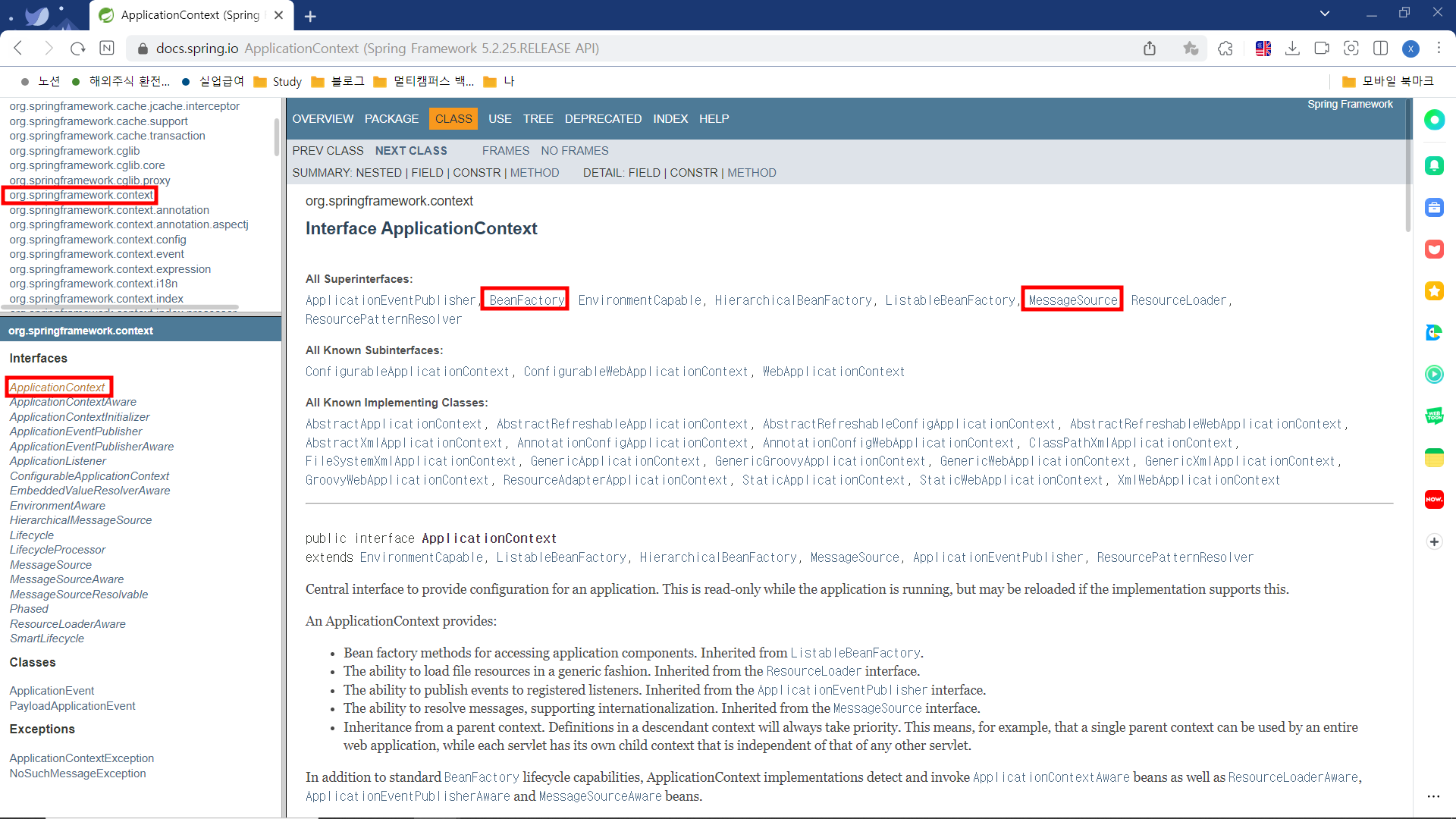Open a new browser tab
The height and width of the screenshot is (819, 1456).
310,16
